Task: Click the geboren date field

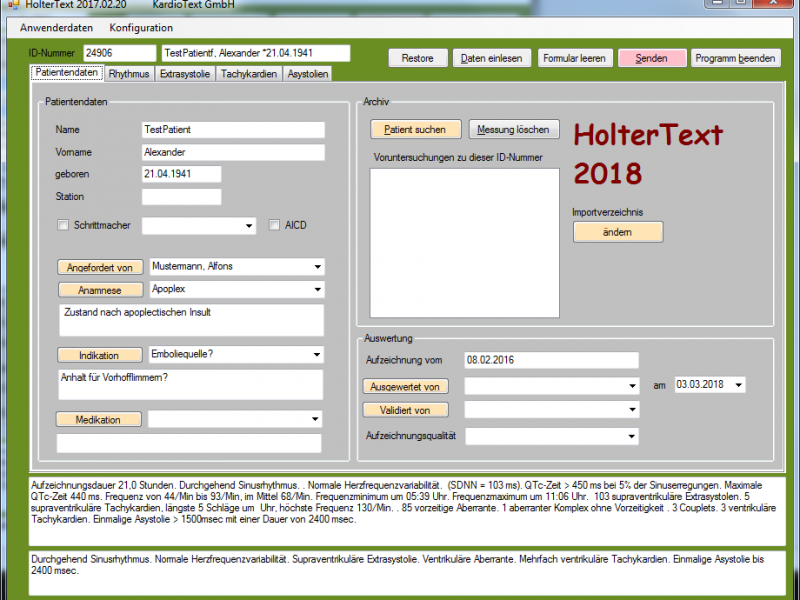Action: click(182, 174)
